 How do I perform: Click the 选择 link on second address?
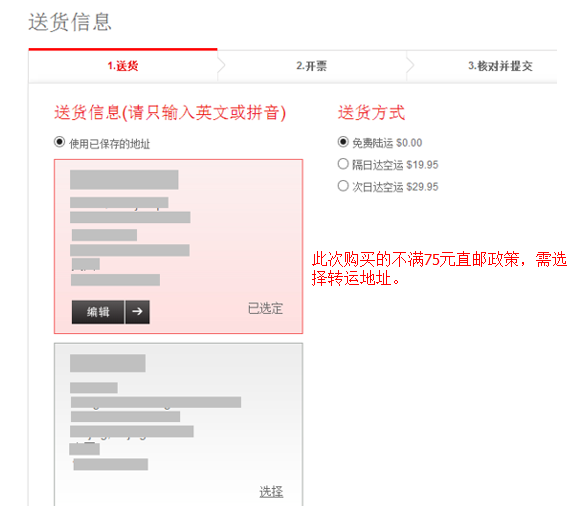pos(271,491)
